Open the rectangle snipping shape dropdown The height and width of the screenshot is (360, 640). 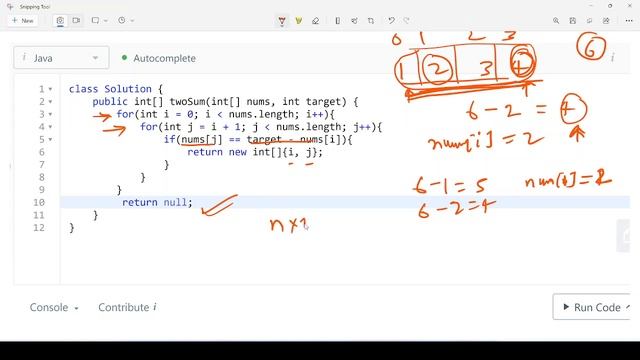(x=100, y=20)
